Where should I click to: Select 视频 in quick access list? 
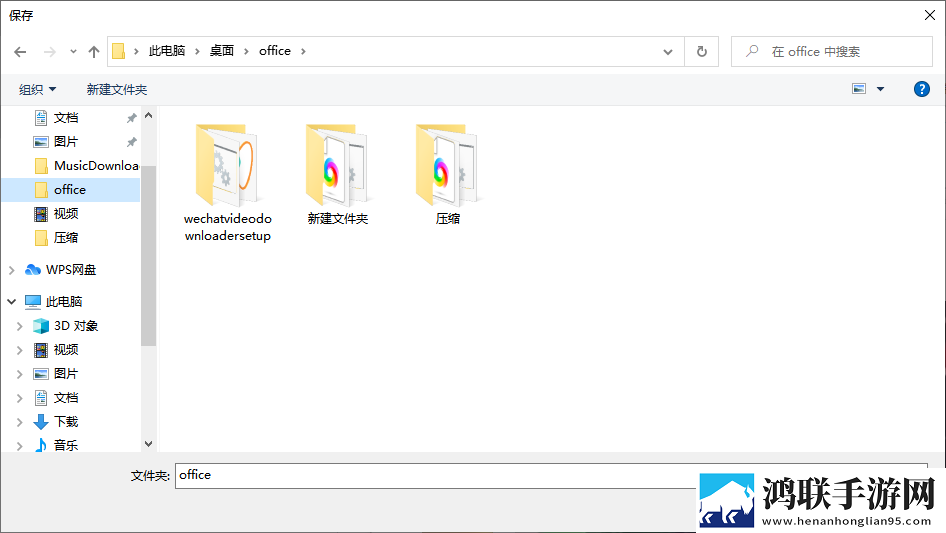(66, 214)
